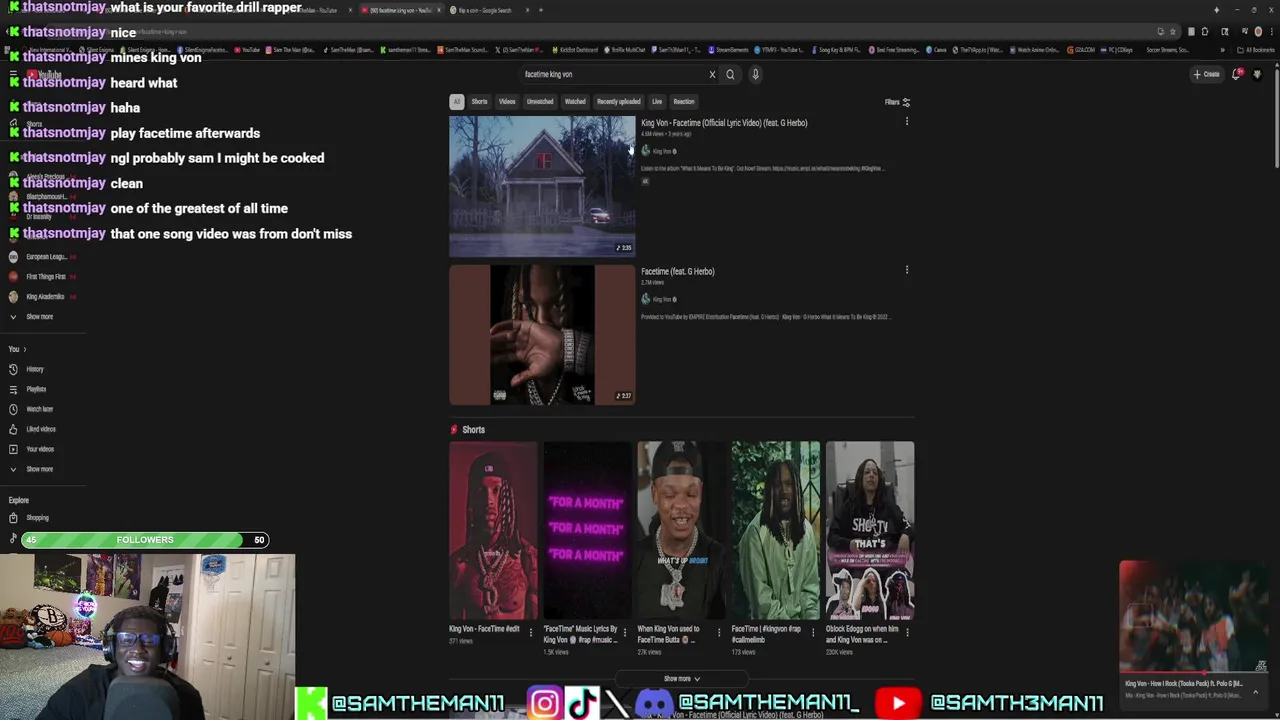The width and height of the screenshot is (1280, 720).
Task: Select the Reaction filter chip
Action: click(x=683, y=101)
